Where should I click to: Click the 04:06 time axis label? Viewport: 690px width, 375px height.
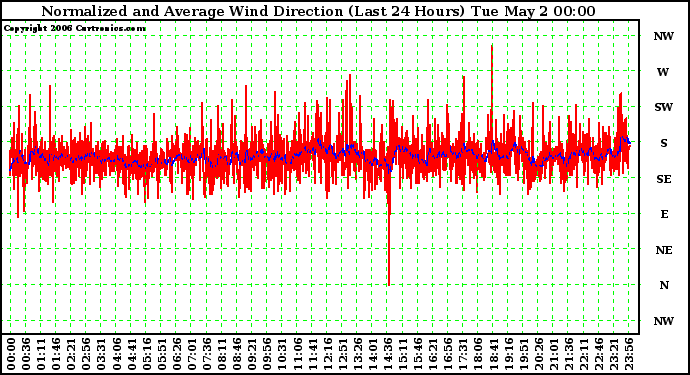tap(117, 354)
